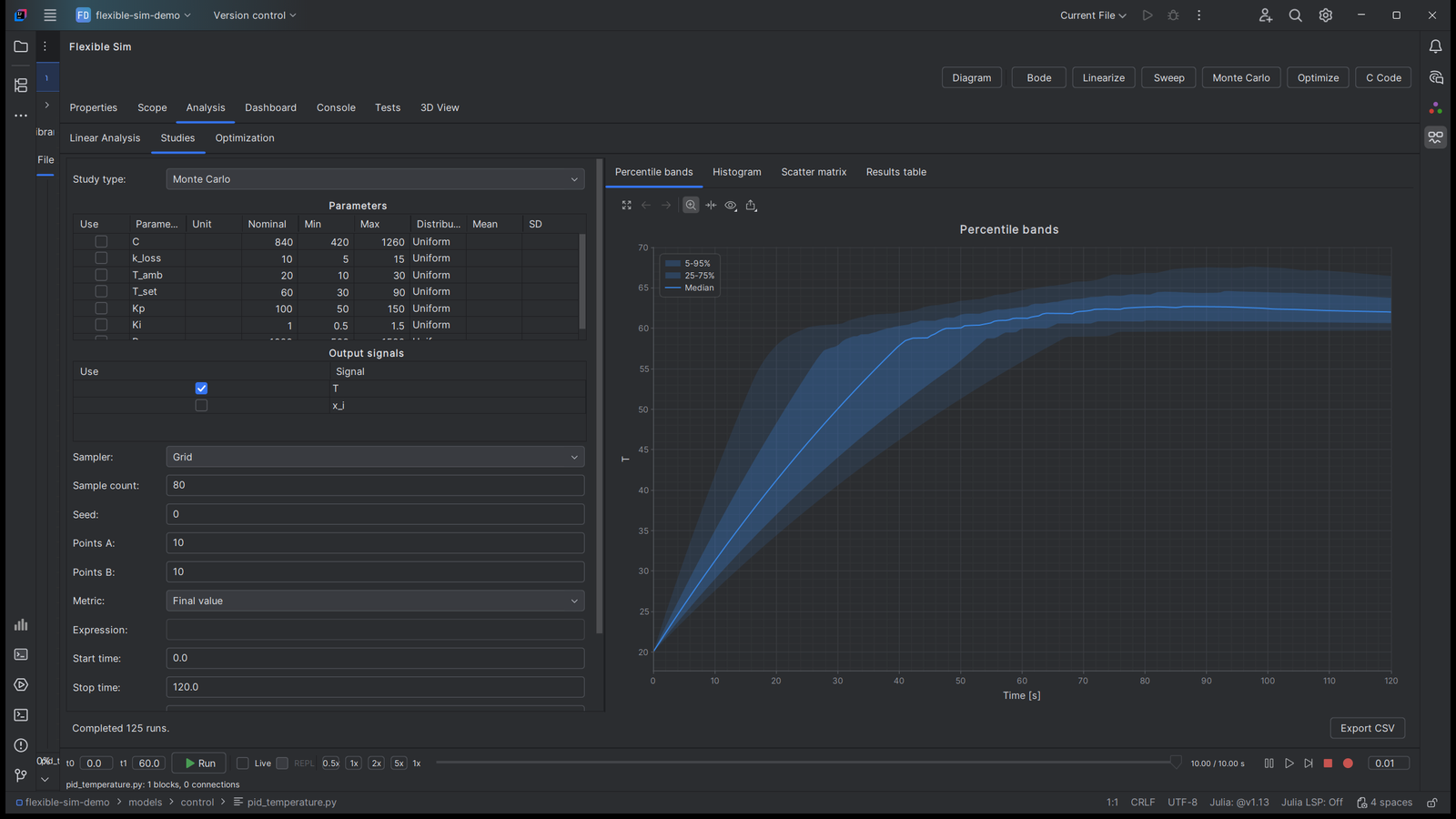Click the Linearize button

pos(1104,78)
